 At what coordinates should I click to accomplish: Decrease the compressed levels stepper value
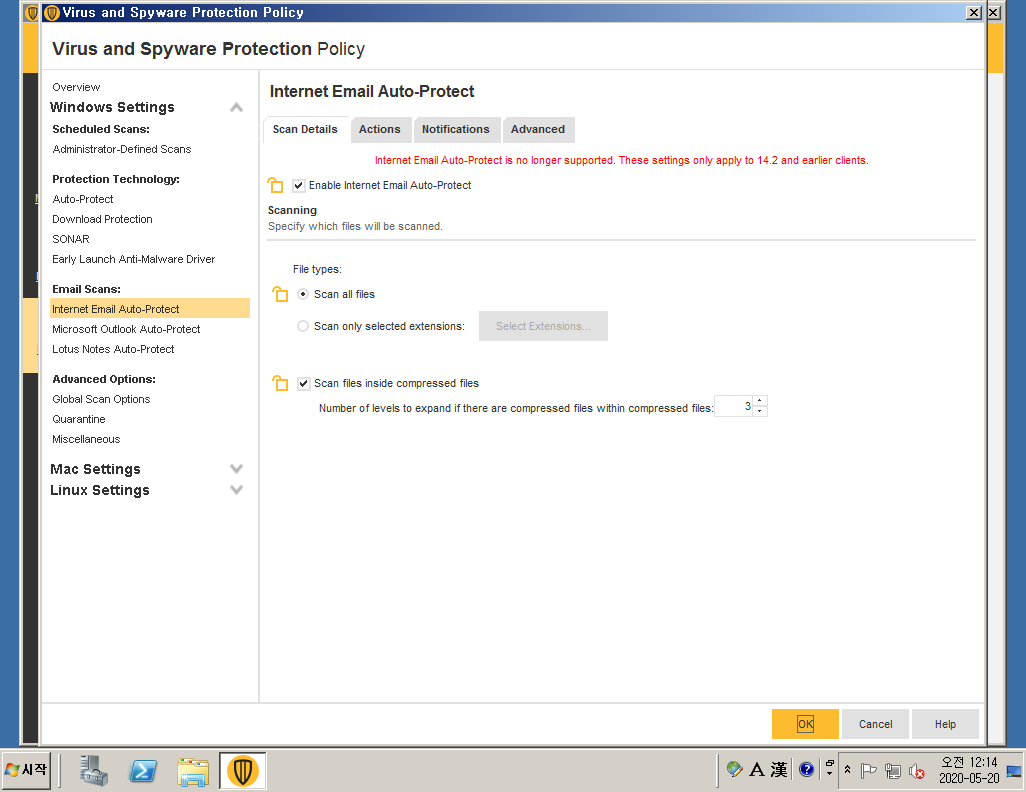760,411
